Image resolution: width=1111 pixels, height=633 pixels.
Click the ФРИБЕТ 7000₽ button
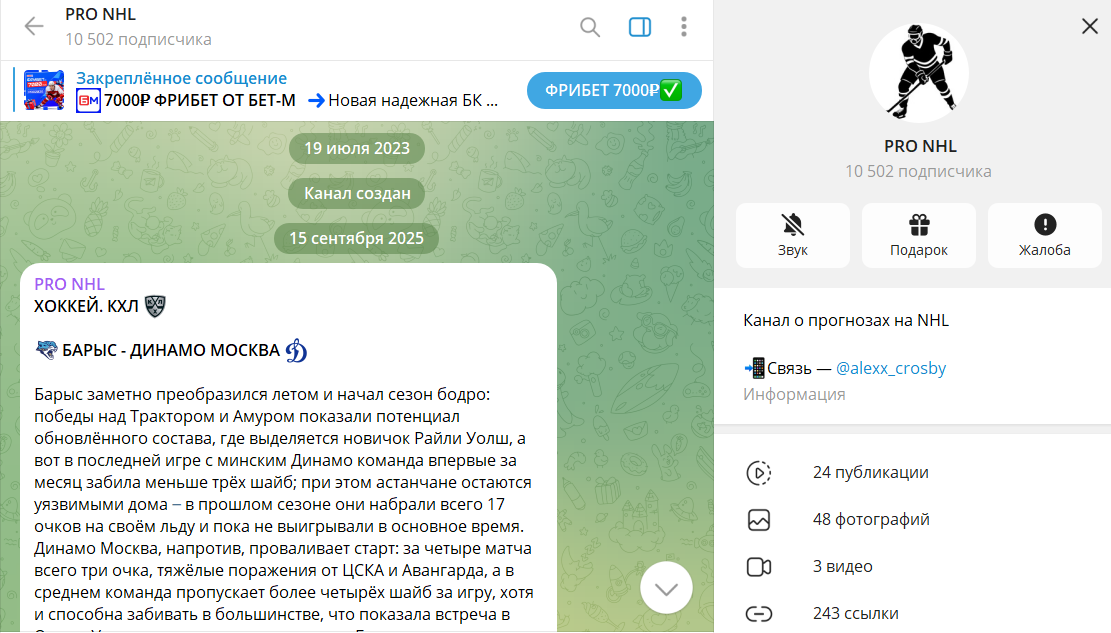point(613,90)
